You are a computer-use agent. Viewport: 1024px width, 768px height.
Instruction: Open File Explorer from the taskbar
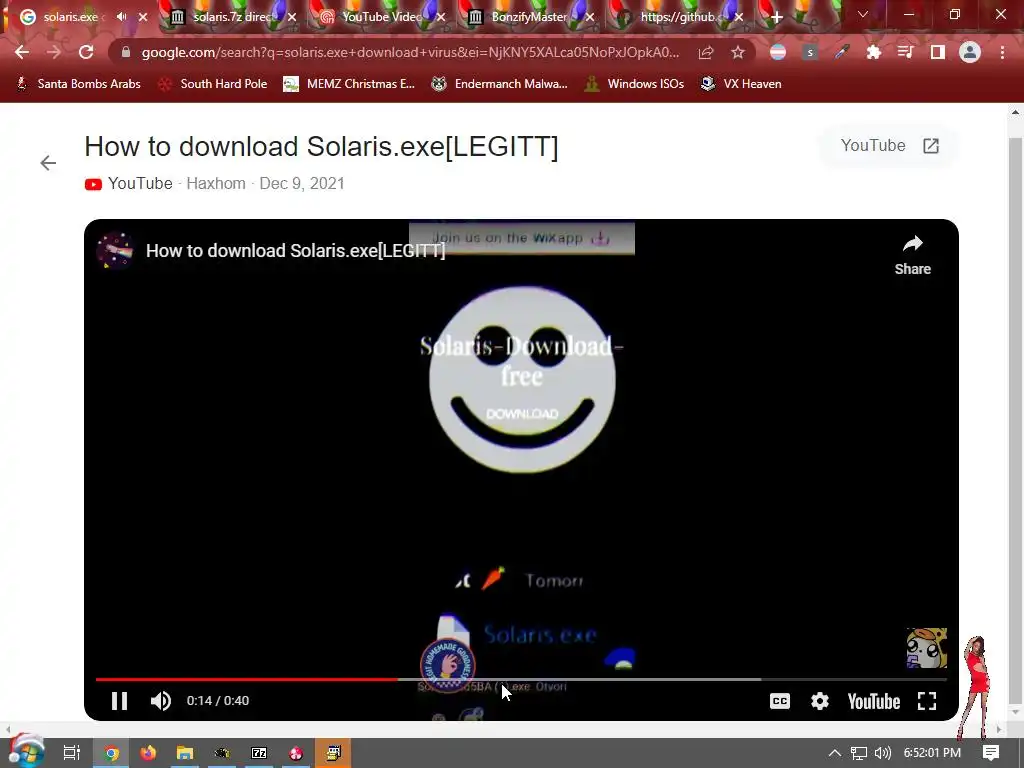point(185,753)
